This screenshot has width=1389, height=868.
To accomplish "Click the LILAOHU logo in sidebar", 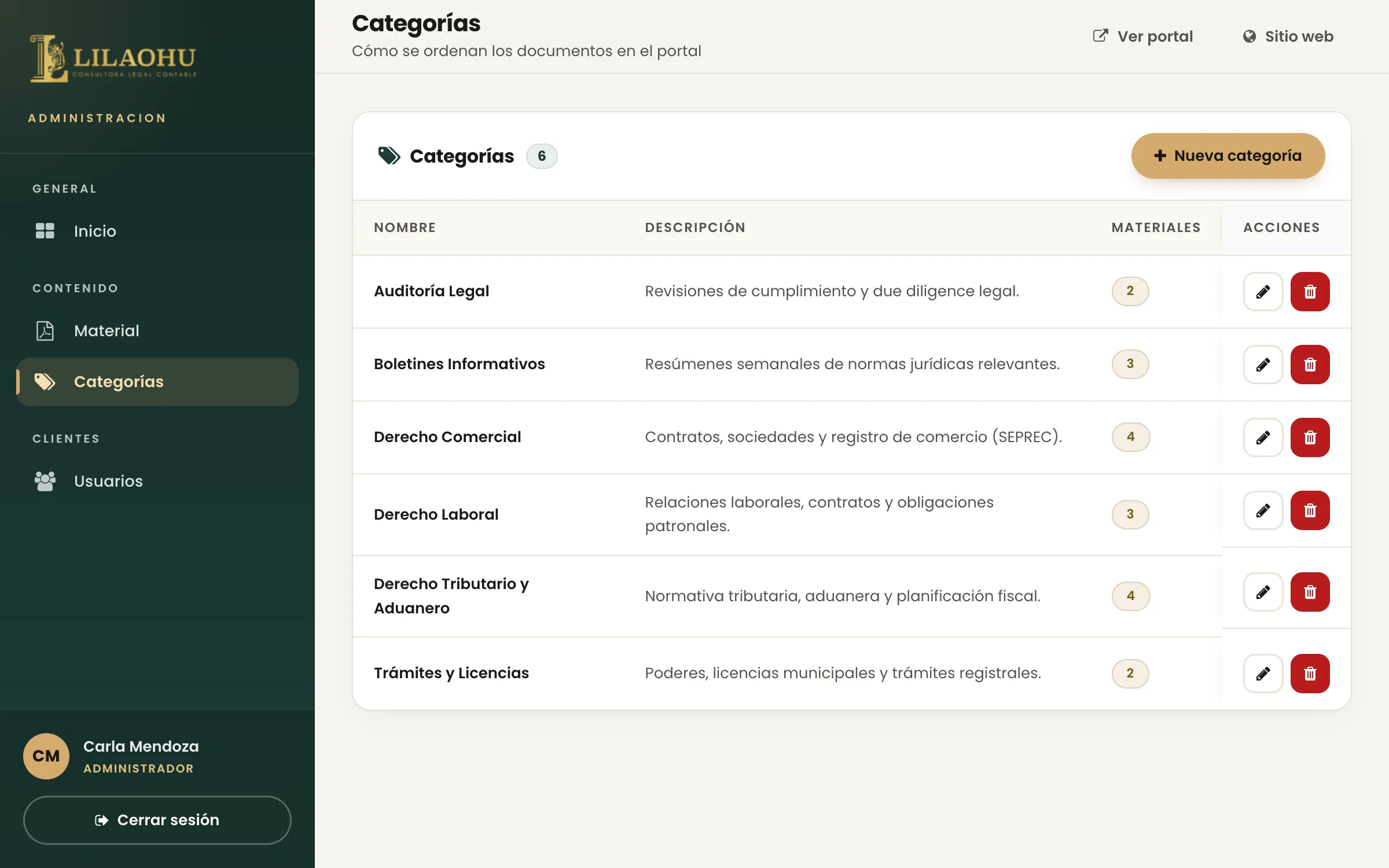I will (113, 58).
